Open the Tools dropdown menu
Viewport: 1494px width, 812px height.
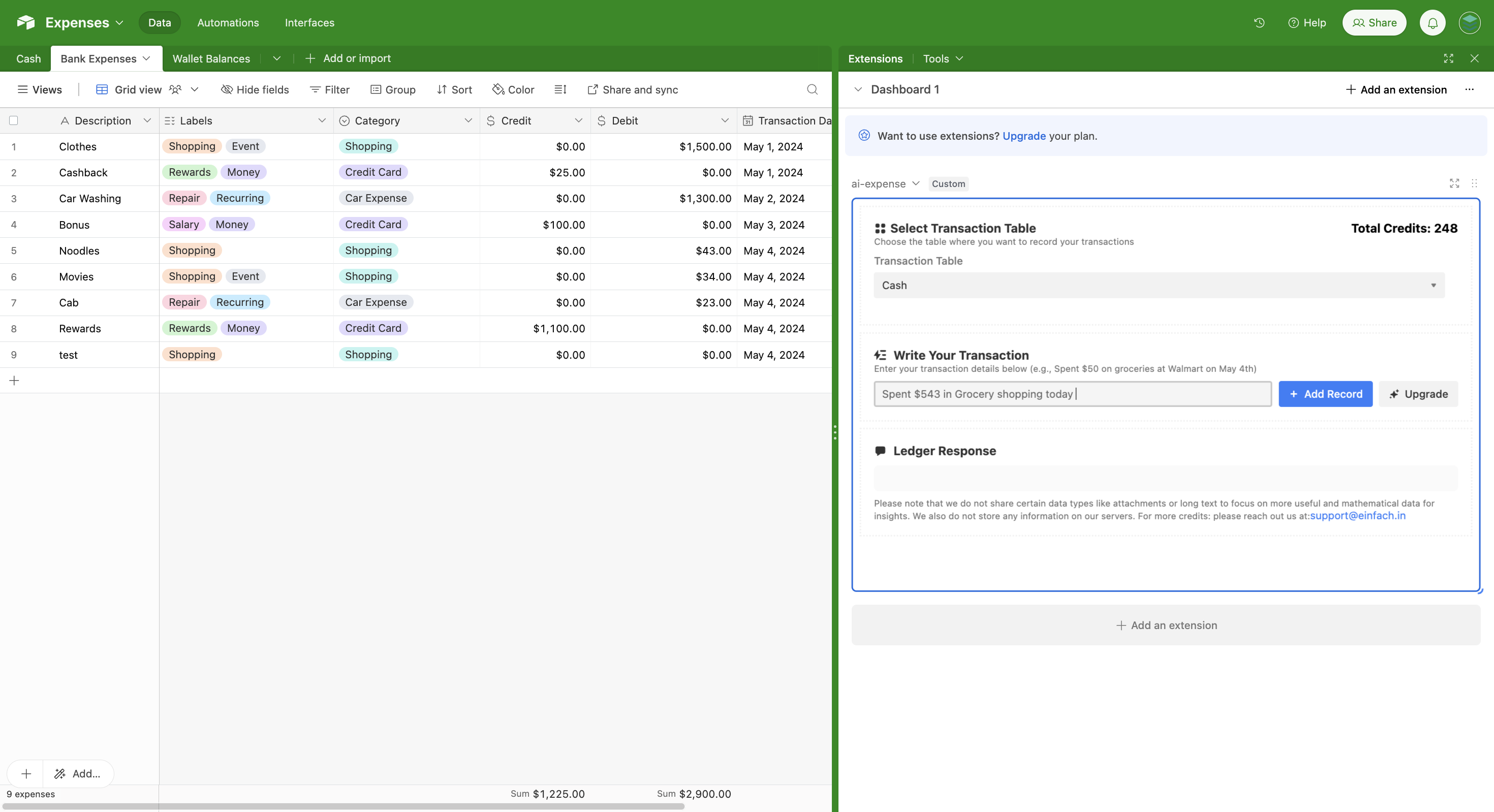pyautogui.click(x=943, y=58)
